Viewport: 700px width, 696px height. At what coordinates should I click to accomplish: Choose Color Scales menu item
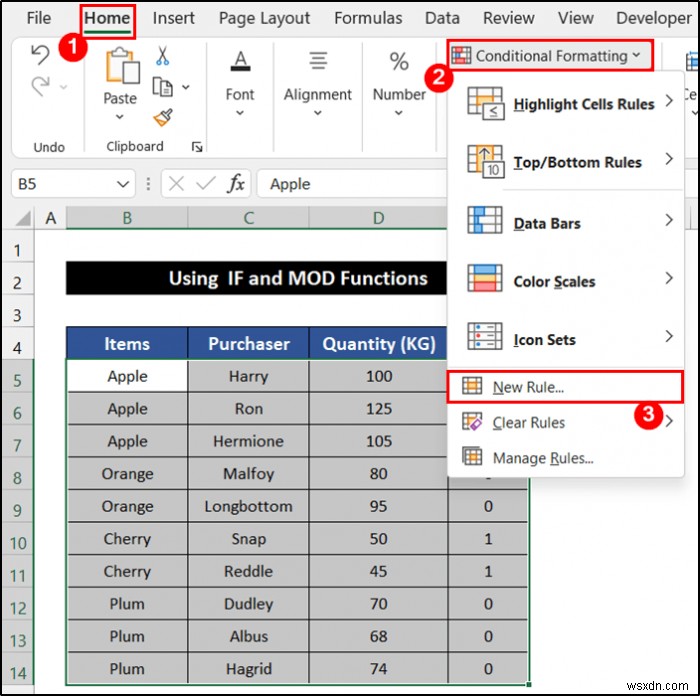(x=566, y=280)
